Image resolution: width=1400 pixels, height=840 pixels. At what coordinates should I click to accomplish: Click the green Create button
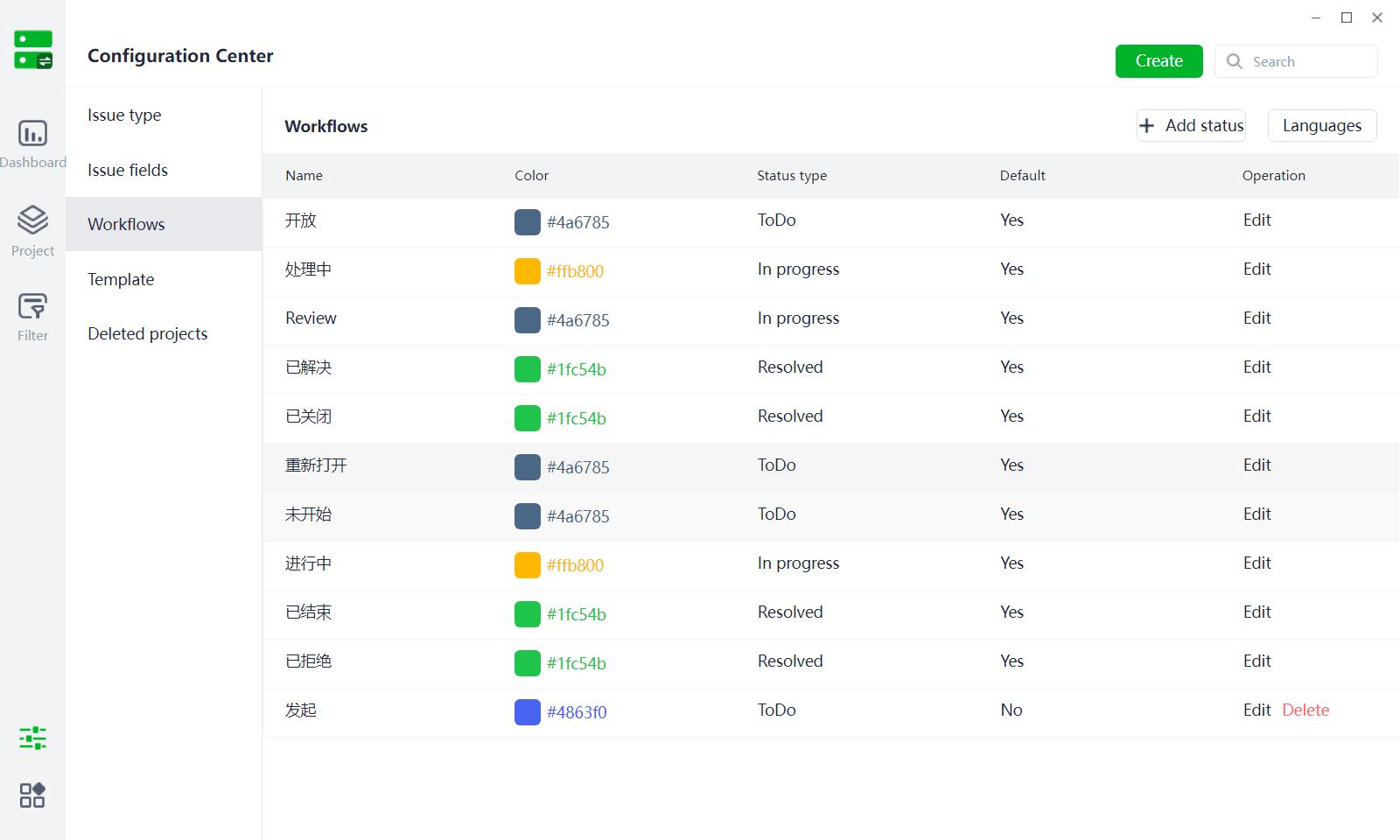click(x=1158, y=61)
